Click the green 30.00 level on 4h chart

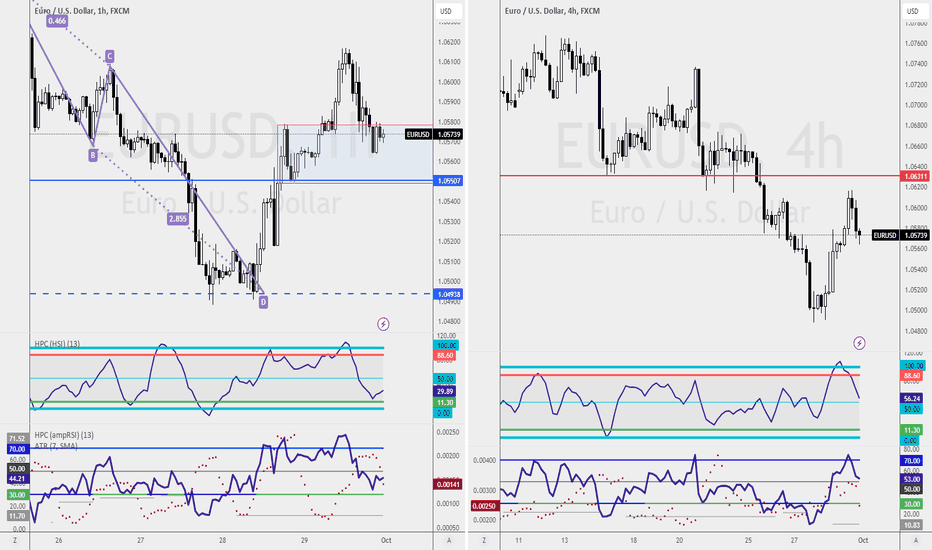coord(912,504)
